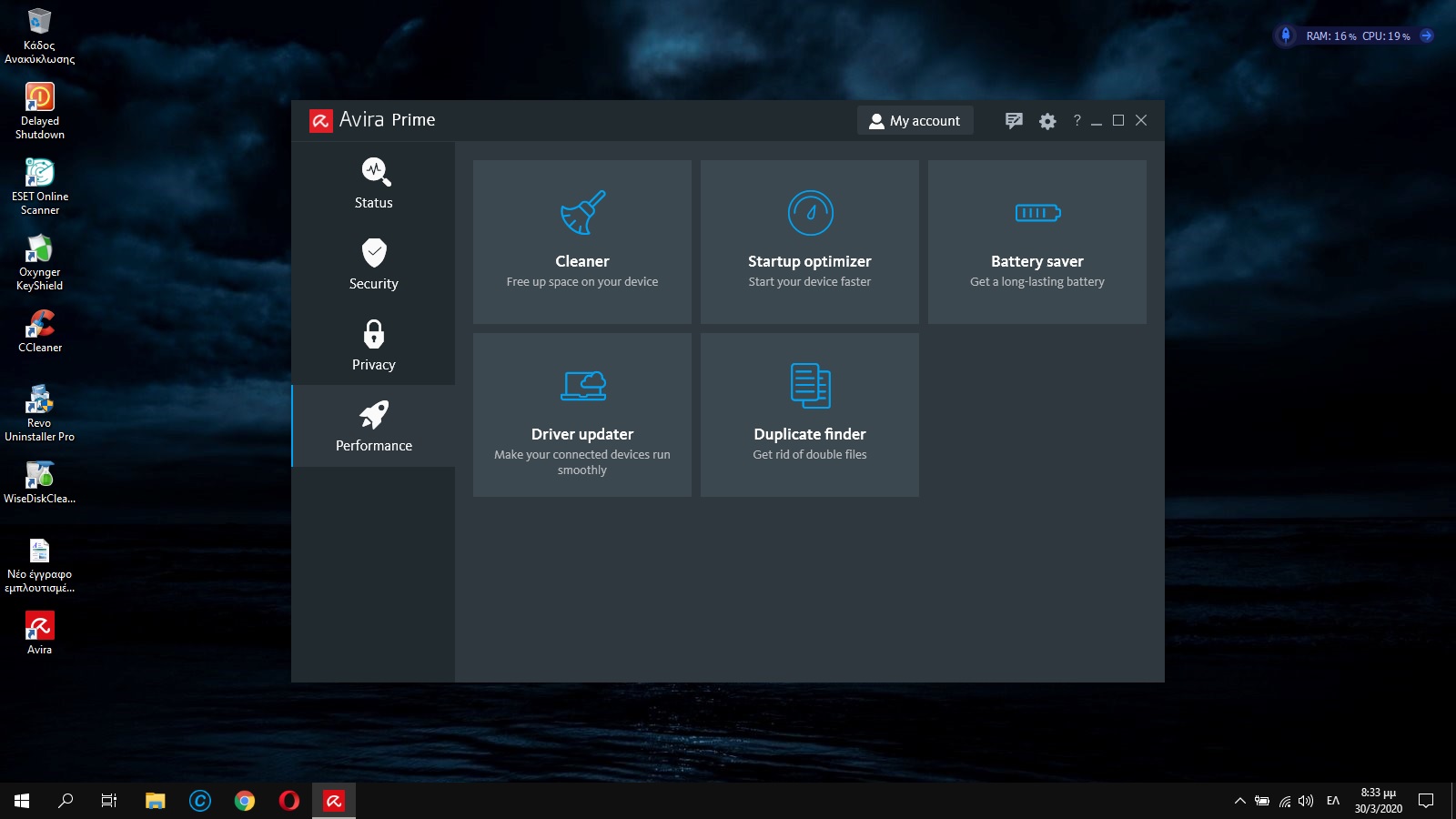Select the text document desktop icon
The height and width of the screenshot is (819, 1456).
point(39,565)
